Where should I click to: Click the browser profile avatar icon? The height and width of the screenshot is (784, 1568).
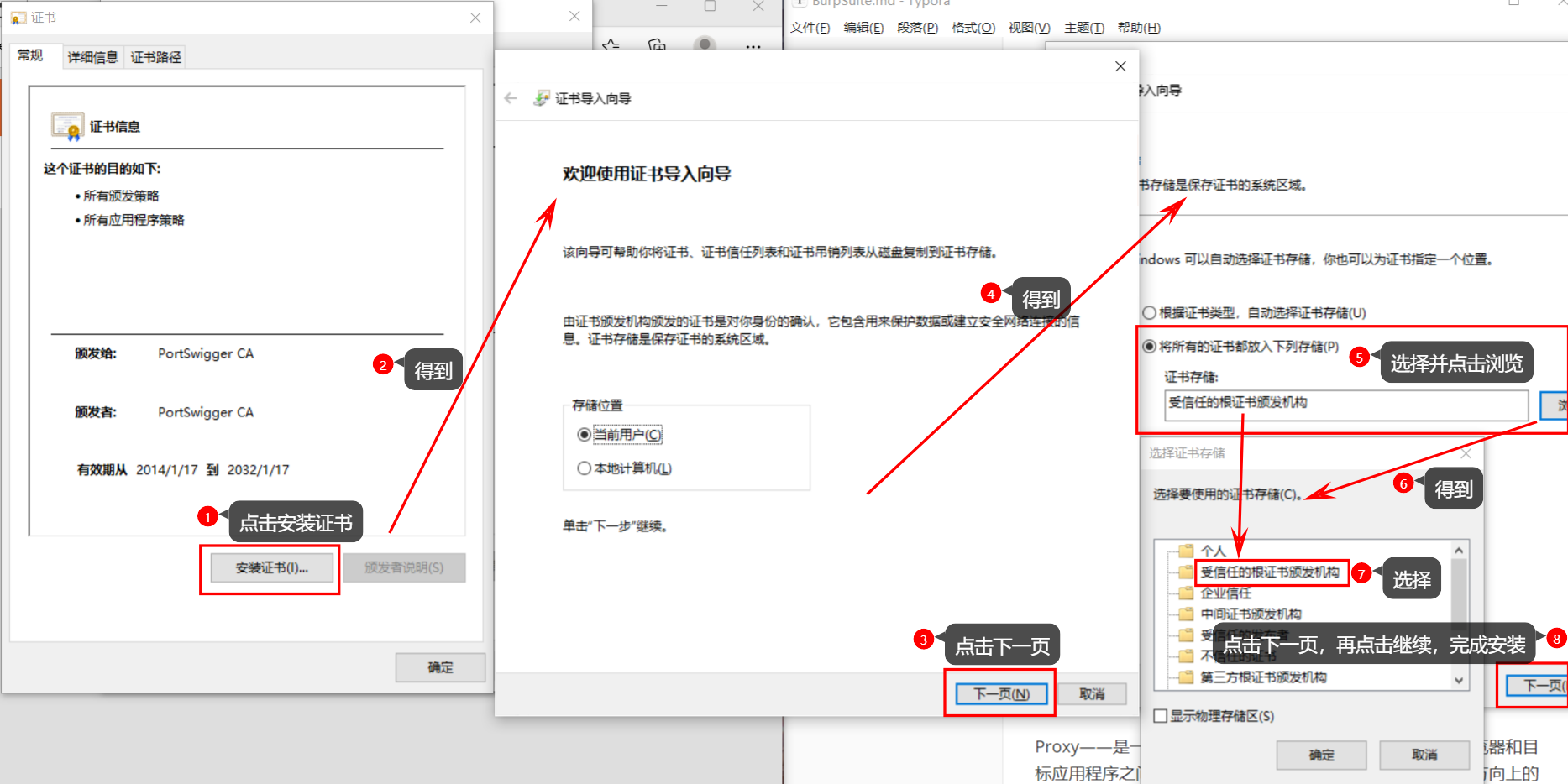[705, 44]
